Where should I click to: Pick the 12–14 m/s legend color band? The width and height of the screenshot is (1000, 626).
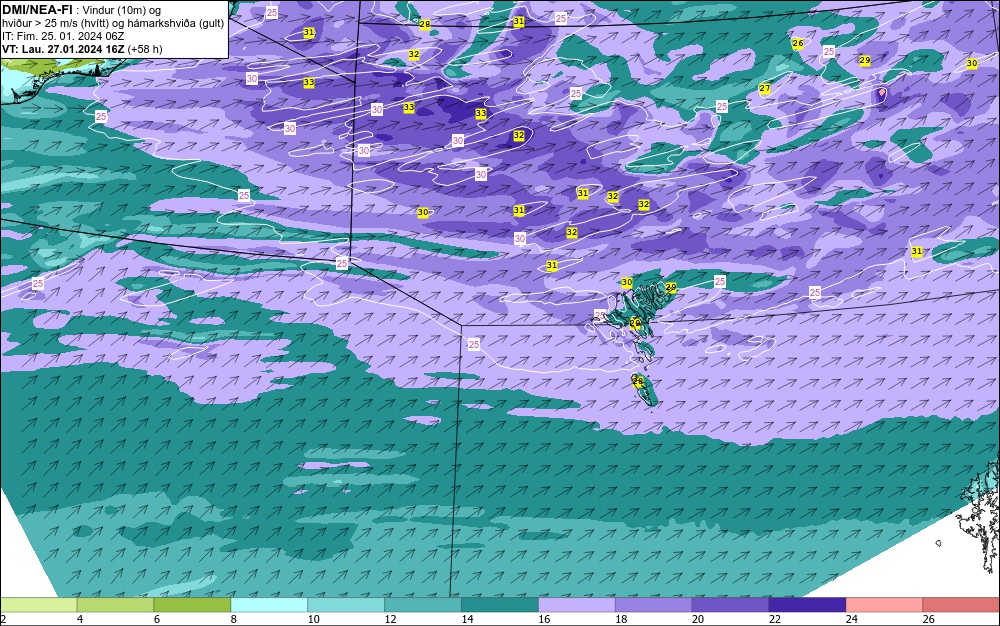click(423, 605)
